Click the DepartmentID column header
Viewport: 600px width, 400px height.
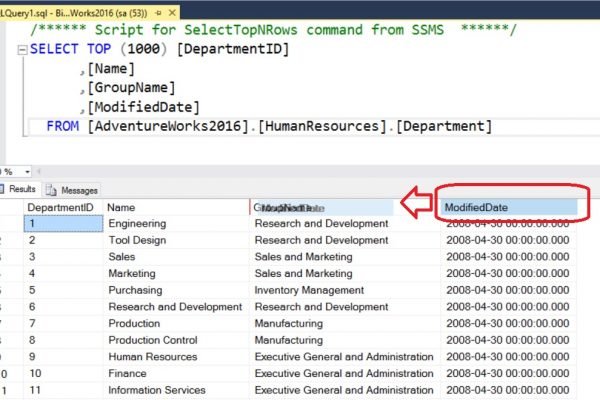64,207
